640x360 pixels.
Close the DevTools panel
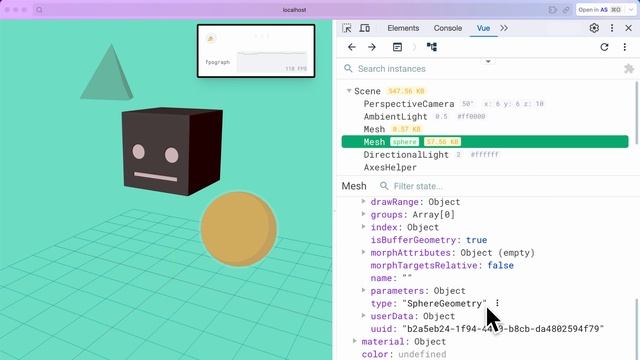pos(629,28)
